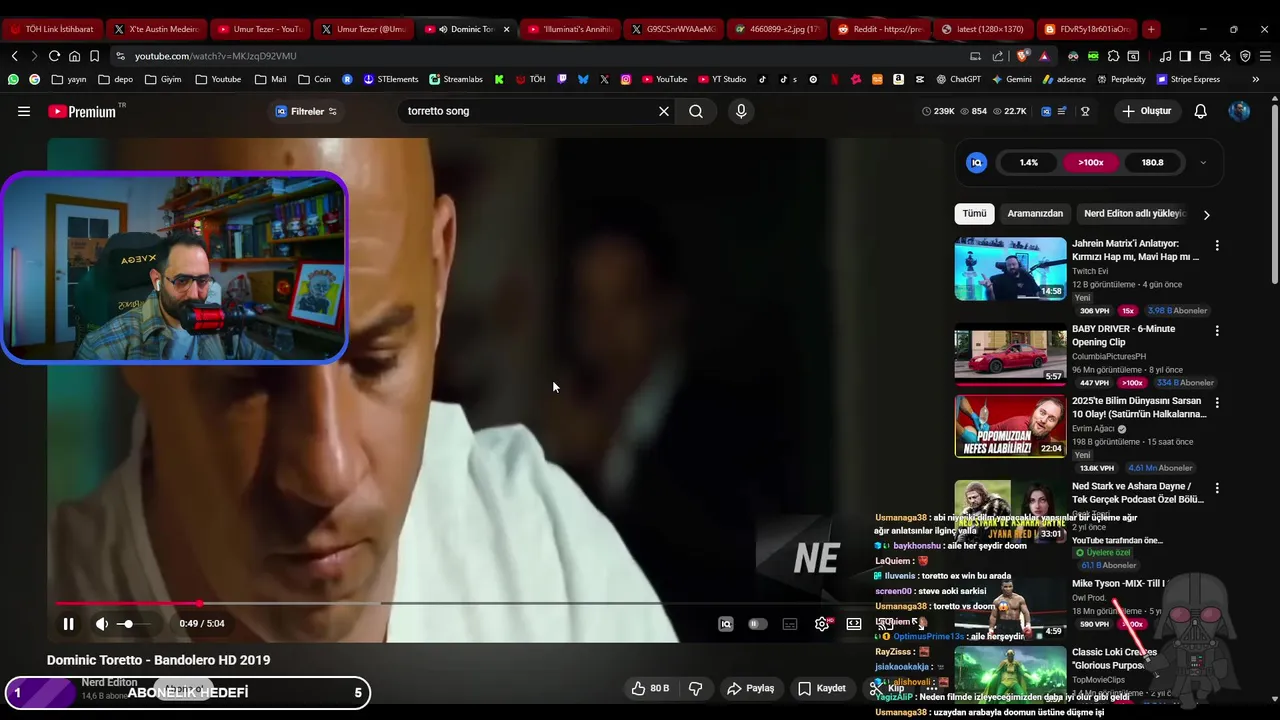Click the magnifier search button

[x=696, y=111]
